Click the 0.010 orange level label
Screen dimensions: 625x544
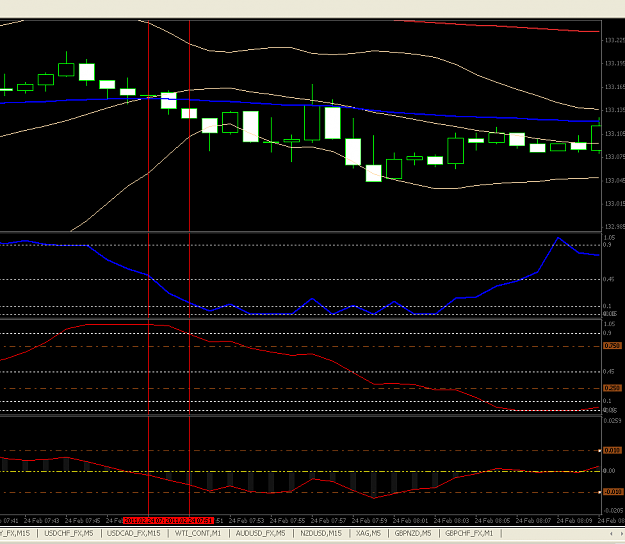pos(612,450)
